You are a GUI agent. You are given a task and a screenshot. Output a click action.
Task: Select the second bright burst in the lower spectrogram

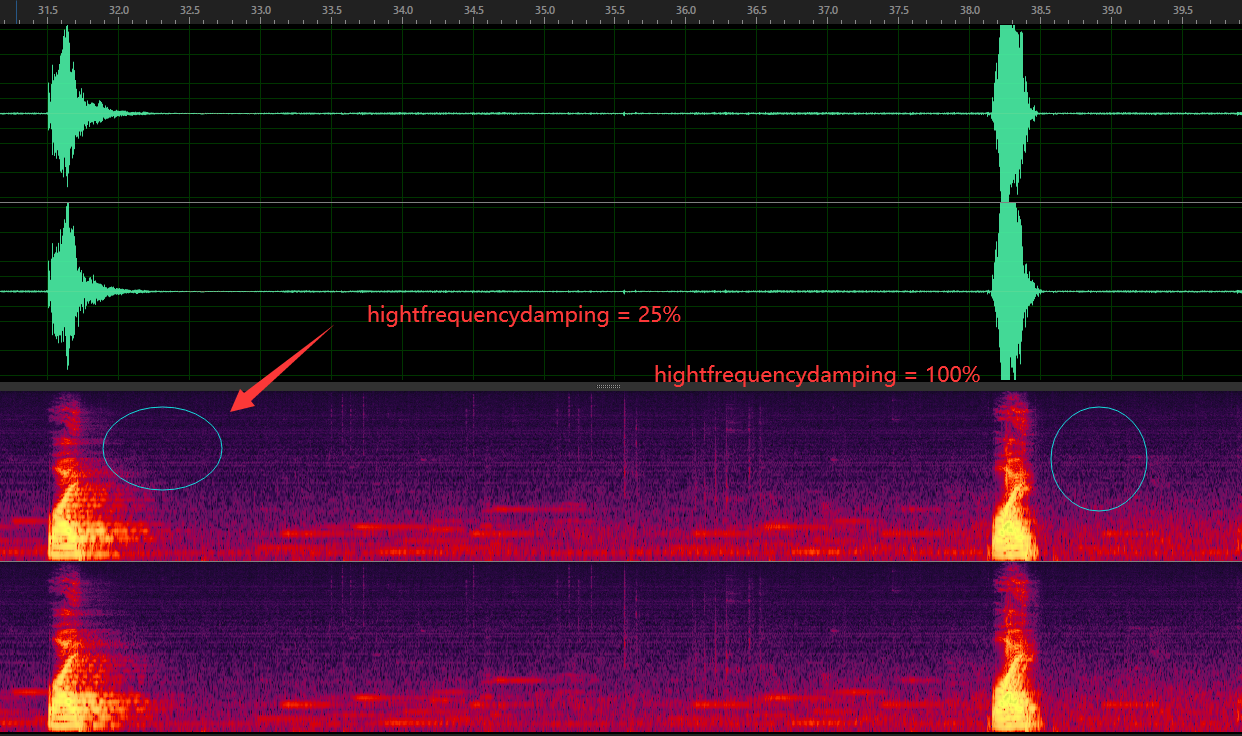pos(1014,648)
